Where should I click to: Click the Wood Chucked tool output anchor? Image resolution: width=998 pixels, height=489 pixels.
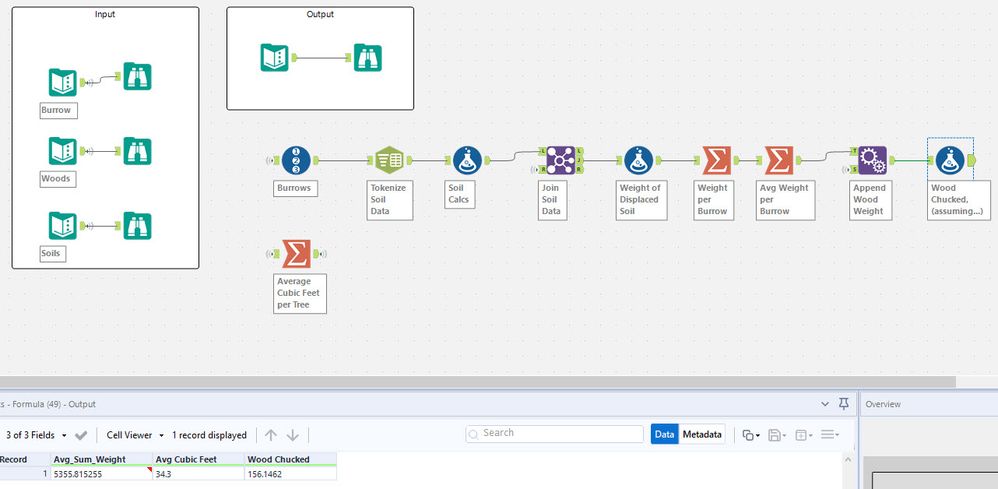click(x=971, y=160)
